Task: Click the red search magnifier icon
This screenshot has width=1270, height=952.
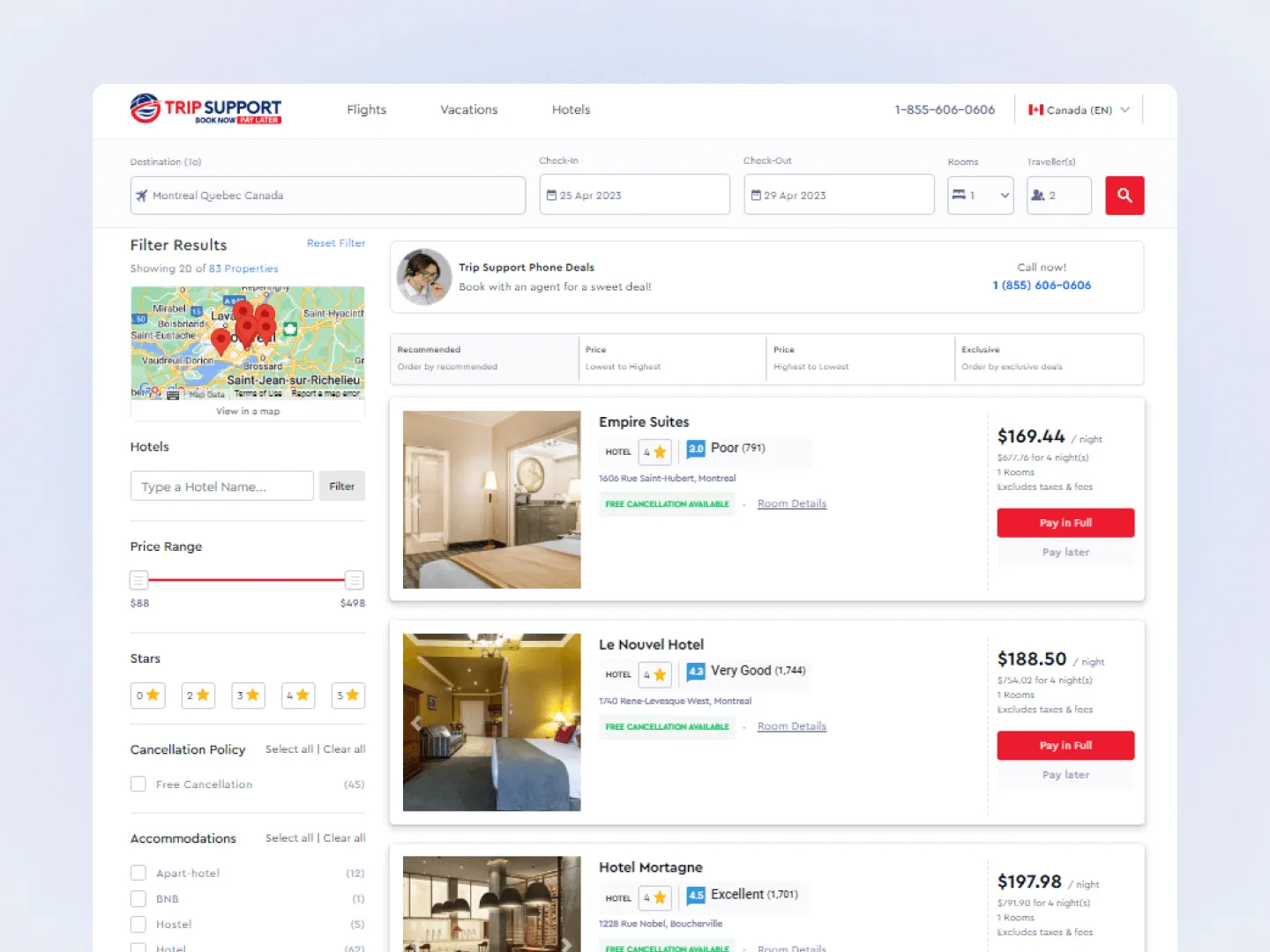Action: coord(1124,195)
